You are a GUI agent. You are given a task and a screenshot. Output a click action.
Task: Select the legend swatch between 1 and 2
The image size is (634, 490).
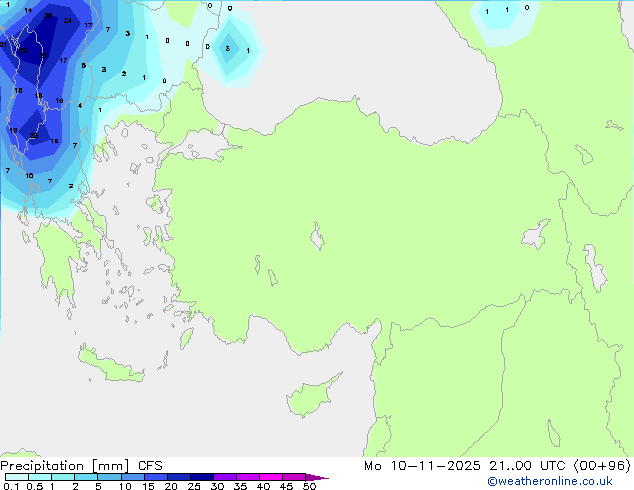click(x=63, y=477)
